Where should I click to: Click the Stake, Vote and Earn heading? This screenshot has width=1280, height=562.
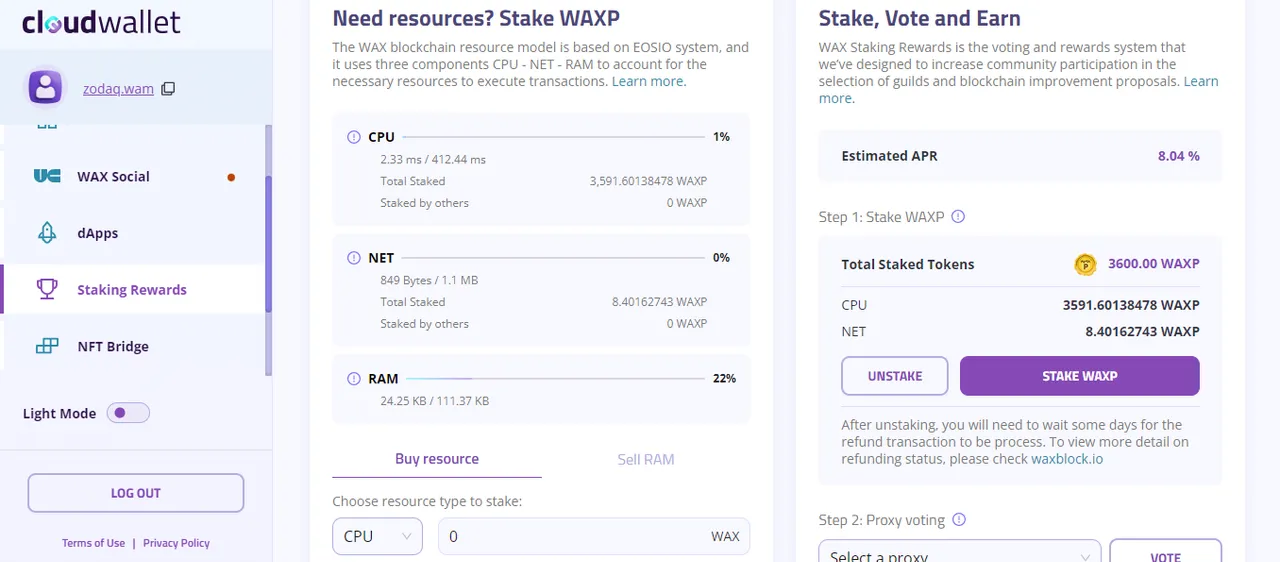point(920,18)
